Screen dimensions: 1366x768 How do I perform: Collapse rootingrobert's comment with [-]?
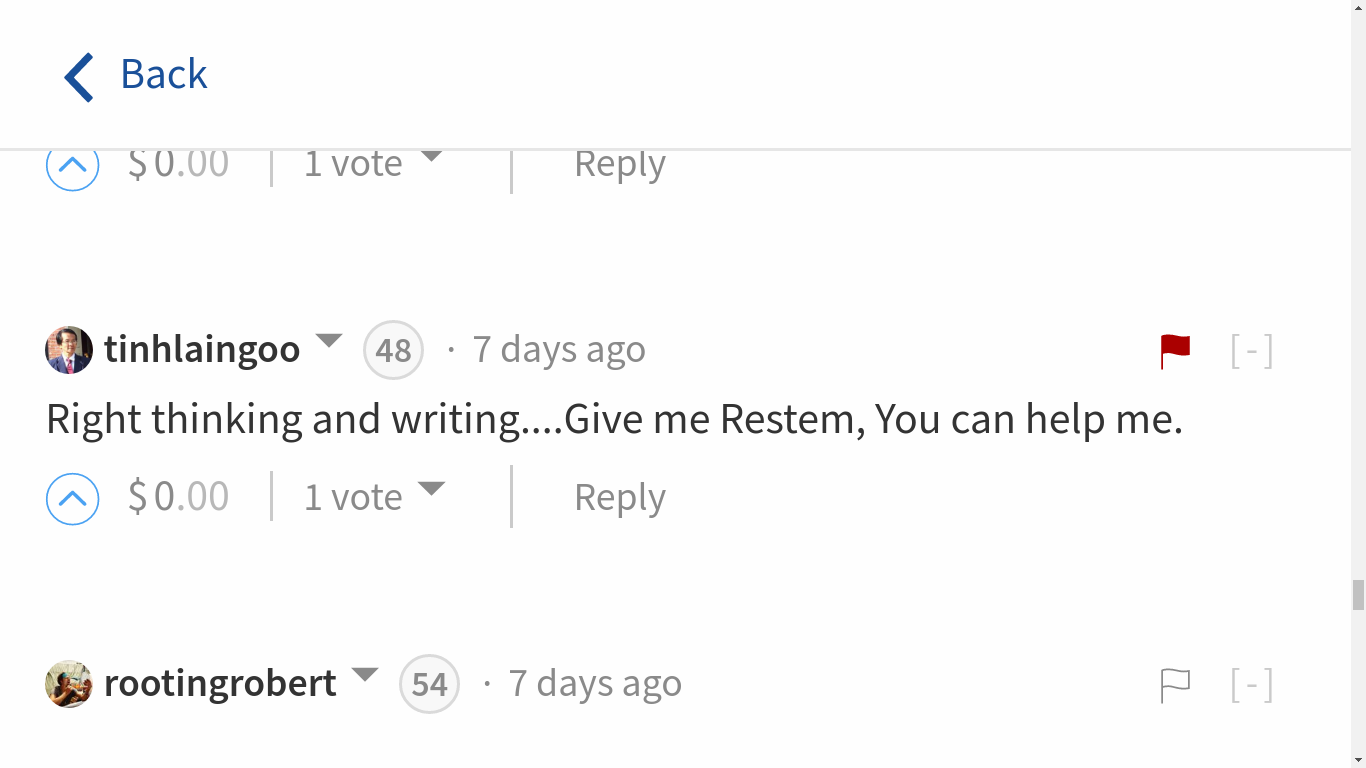(1252, 685)
